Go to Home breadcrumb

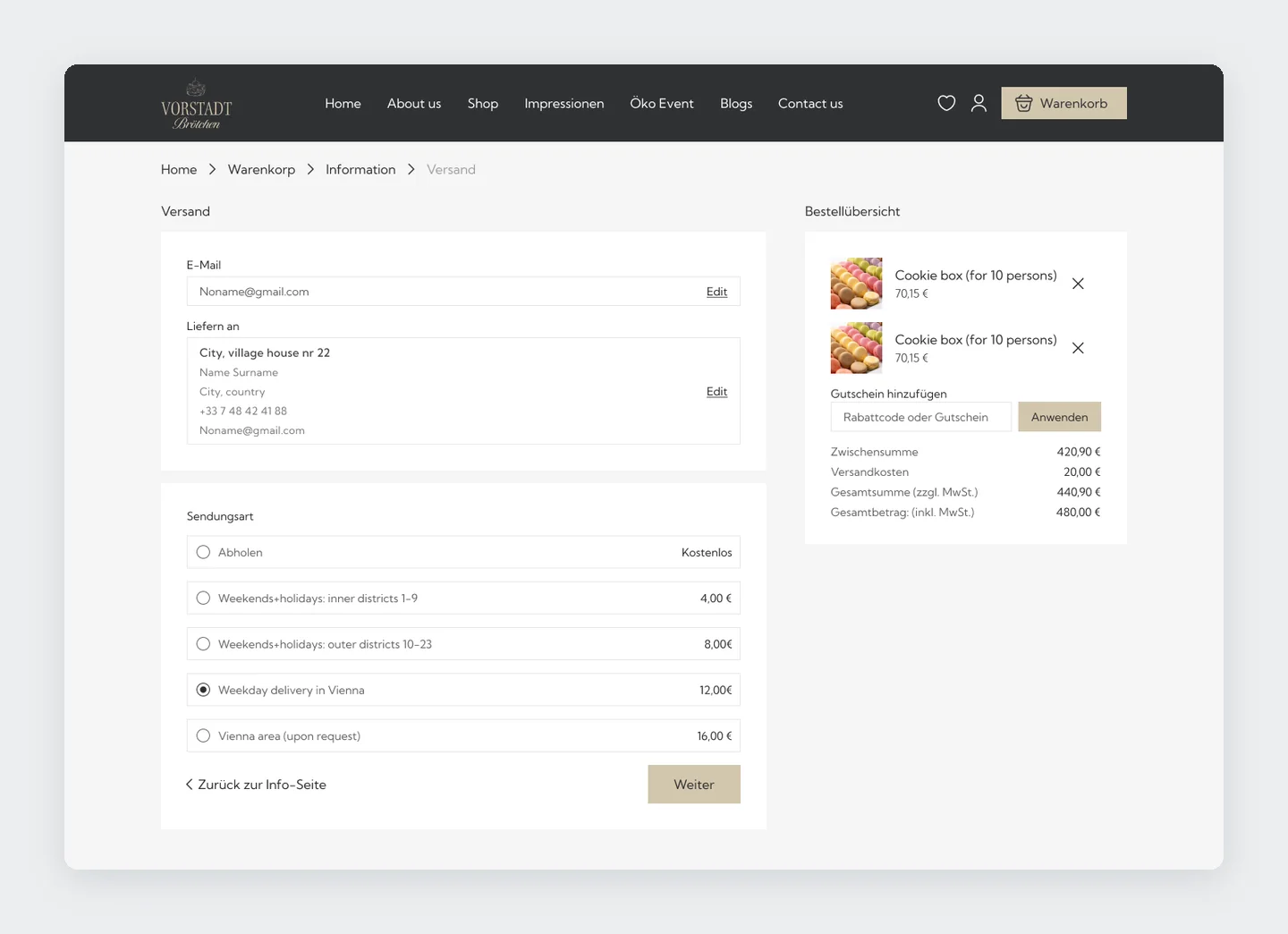(179, 169)
